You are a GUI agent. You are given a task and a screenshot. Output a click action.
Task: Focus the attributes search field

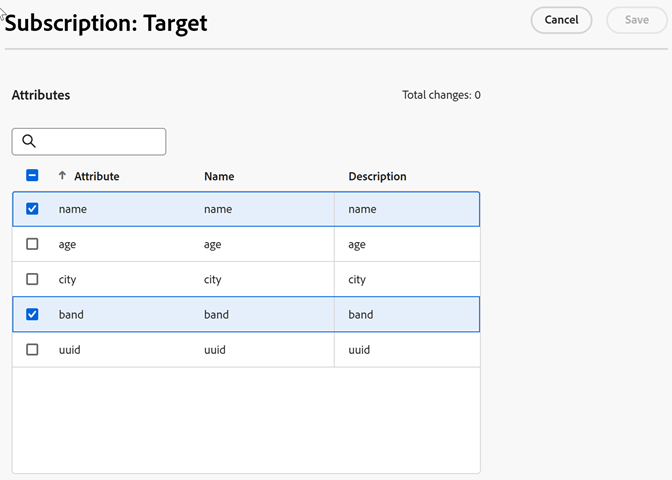100,141
